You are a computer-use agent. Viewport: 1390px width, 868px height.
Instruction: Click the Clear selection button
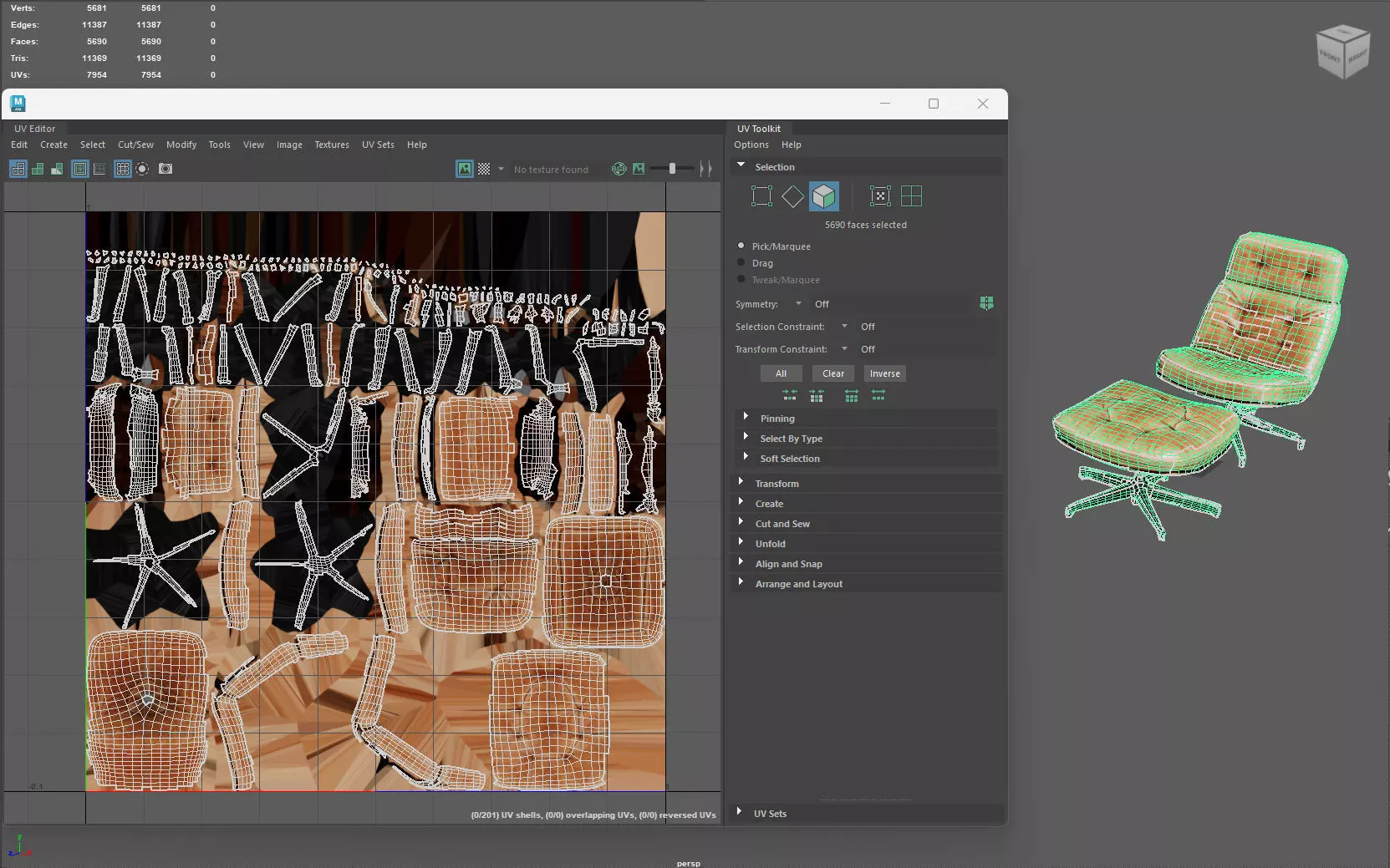point(833,373)
